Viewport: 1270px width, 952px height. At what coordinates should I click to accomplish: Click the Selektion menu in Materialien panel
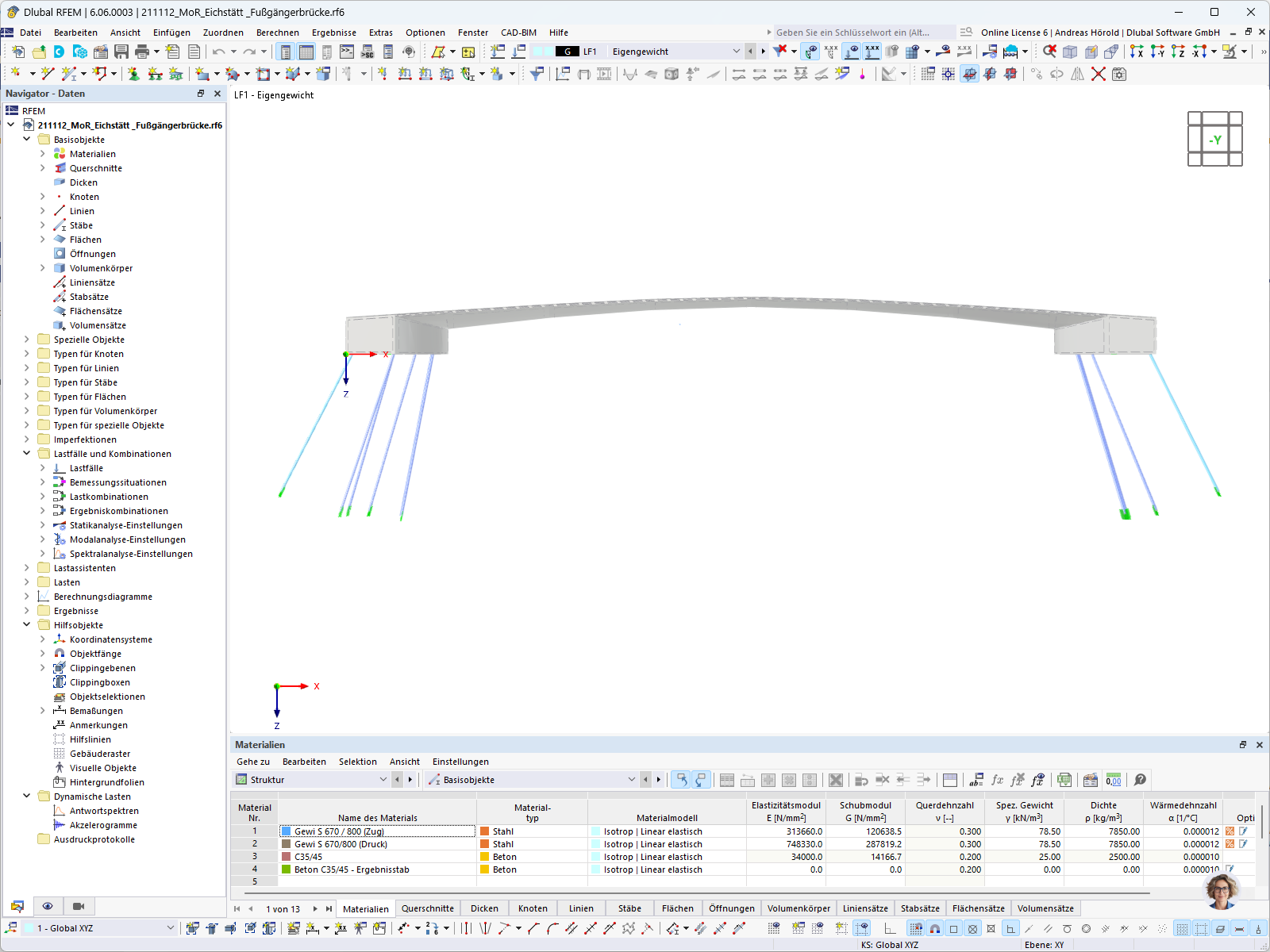358,762
